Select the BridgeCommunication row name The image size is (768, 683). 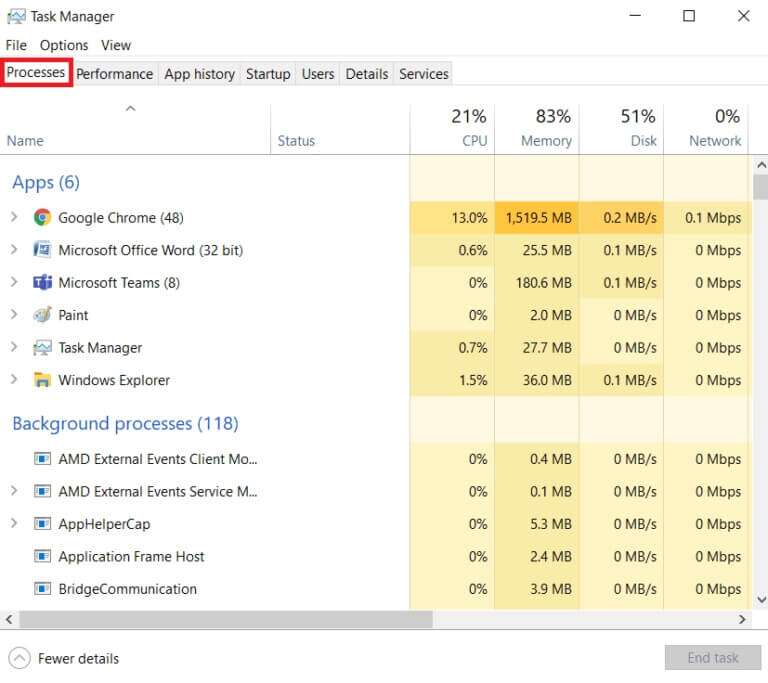(127, 589)
